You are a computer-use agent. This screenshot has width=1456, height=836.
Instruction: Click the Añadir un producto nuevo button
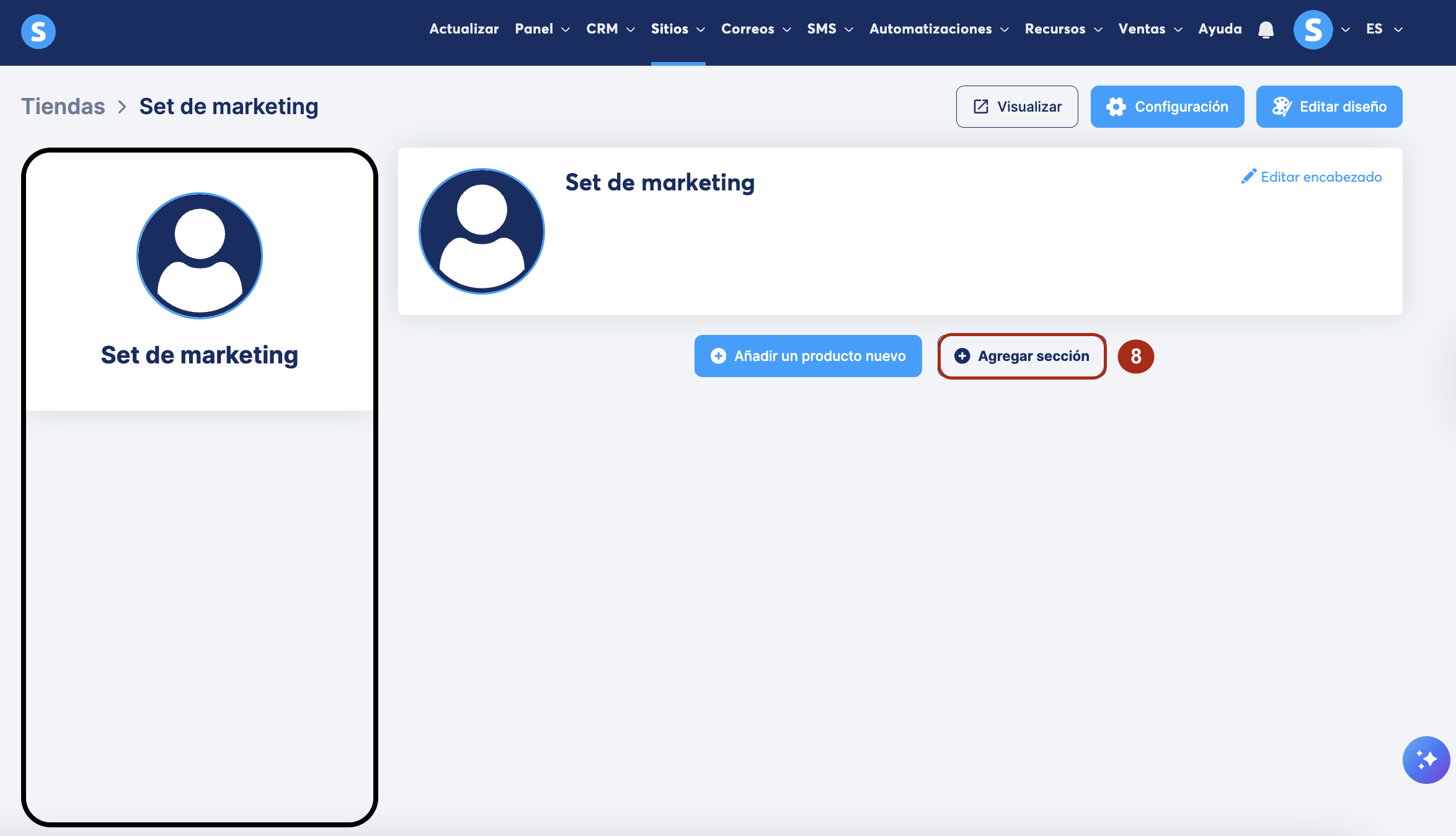[x=808, y=356]
